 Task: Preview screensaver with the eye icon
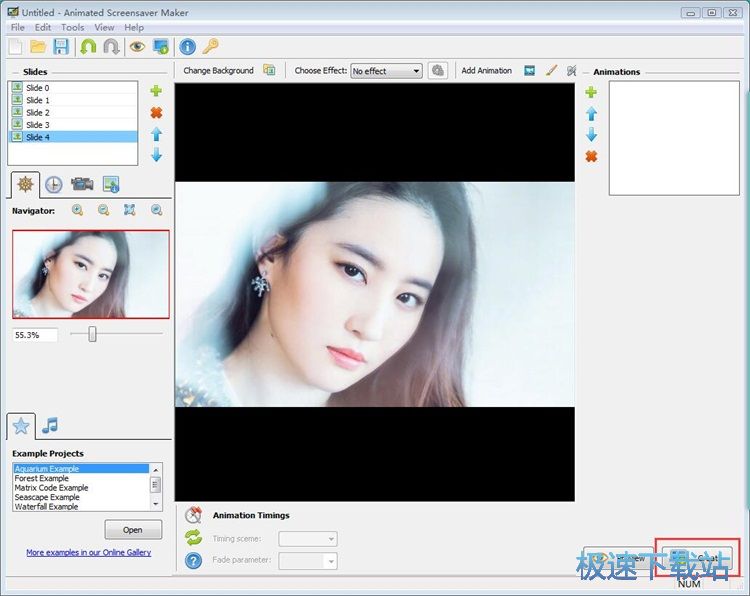137,46
